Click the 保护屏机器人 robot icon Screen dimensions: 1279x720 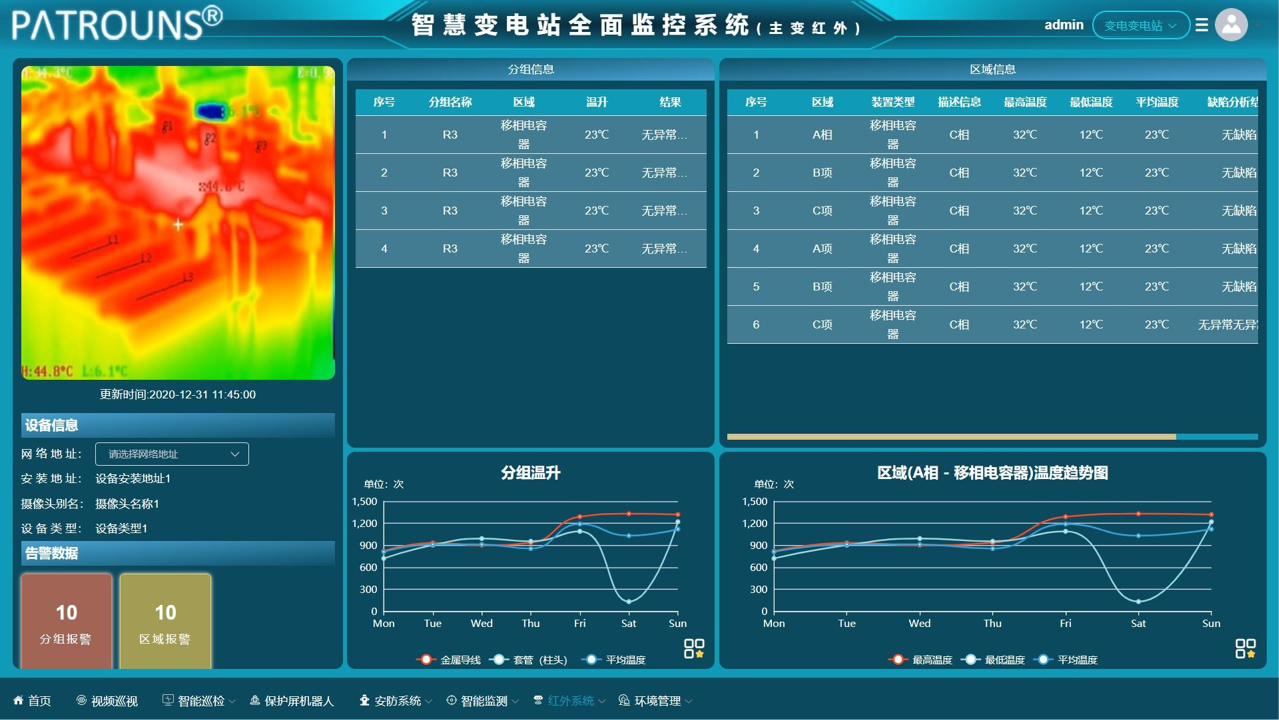255,701
